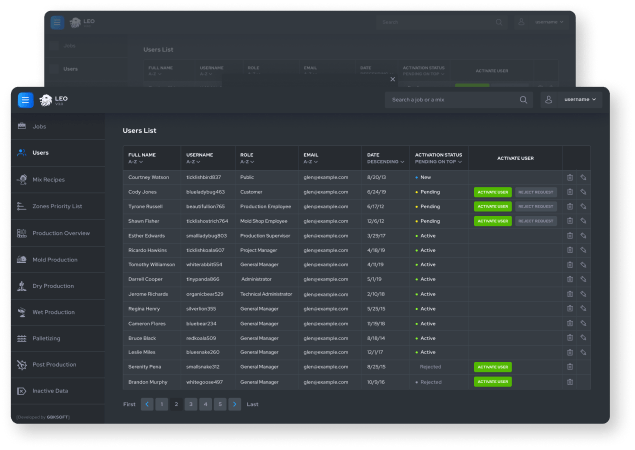
Task: Edit Tyrone Russell with pencil icon
Action: click(x=583, y=207)
